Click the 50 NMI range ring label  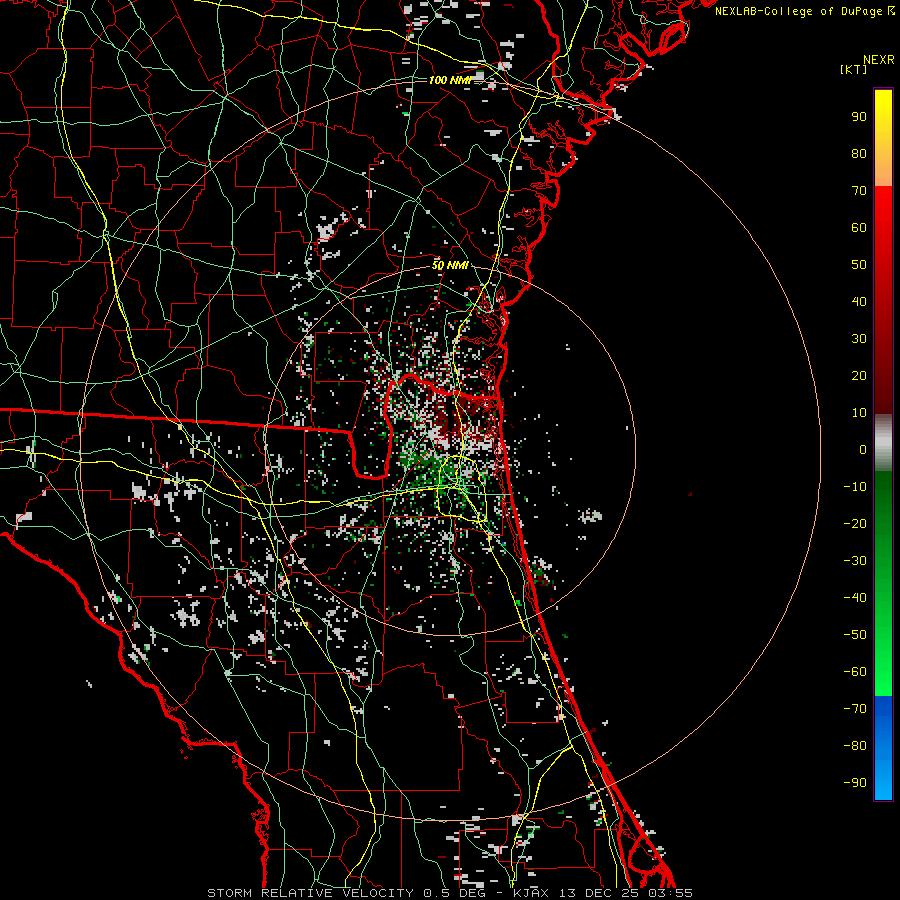450,266
